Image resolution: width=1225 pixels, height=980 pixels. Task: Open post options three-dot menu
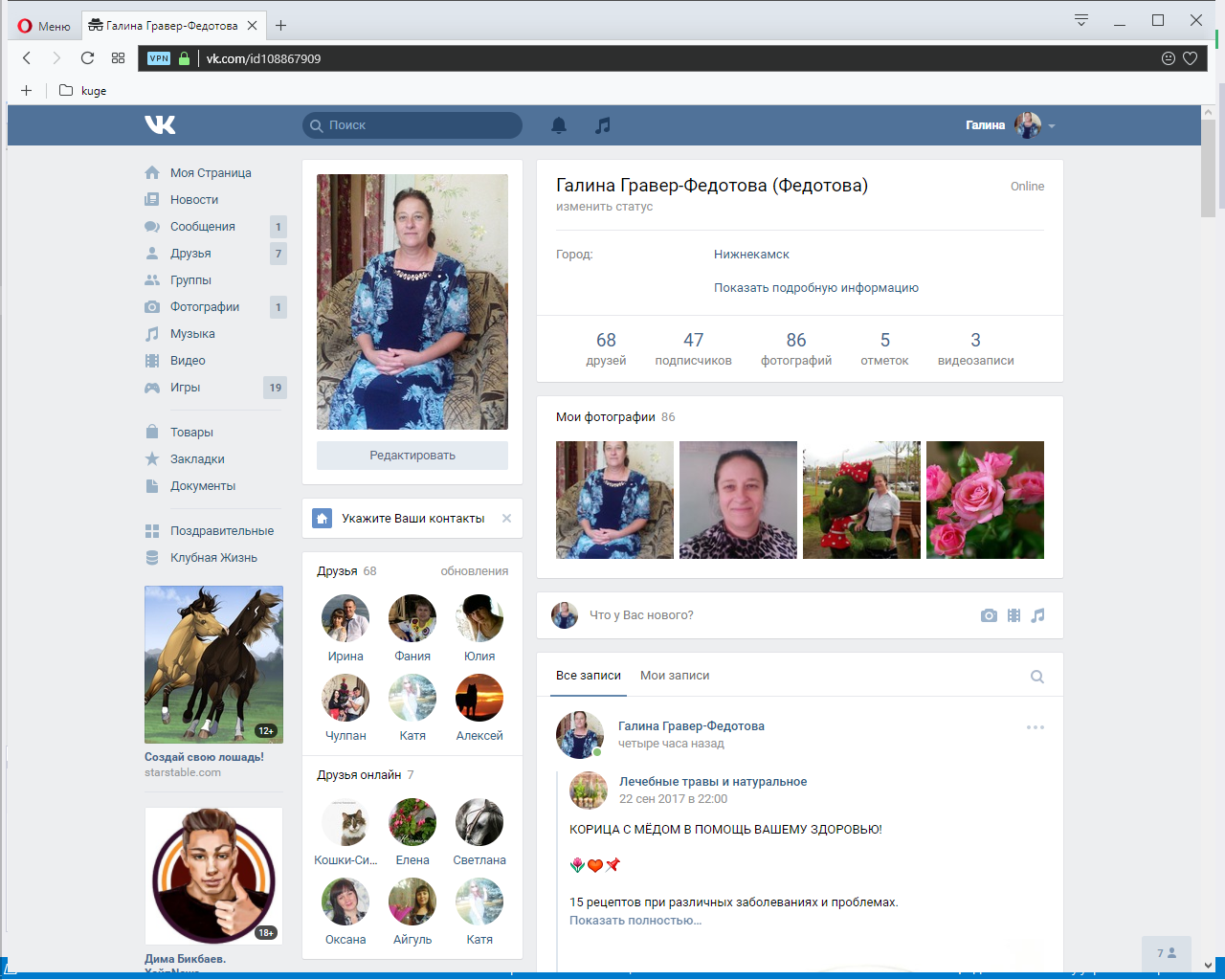tap(1035, 727)
